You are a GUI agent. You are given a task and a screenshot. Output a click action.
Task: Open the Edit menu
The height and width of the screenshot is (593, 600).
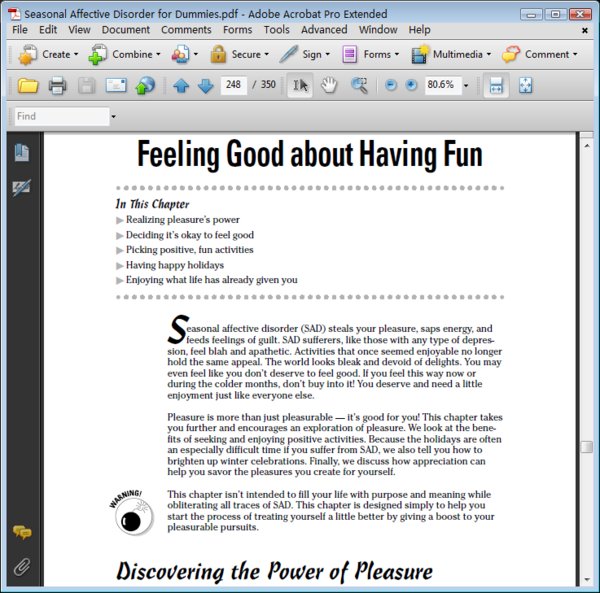tap(48, 29)
